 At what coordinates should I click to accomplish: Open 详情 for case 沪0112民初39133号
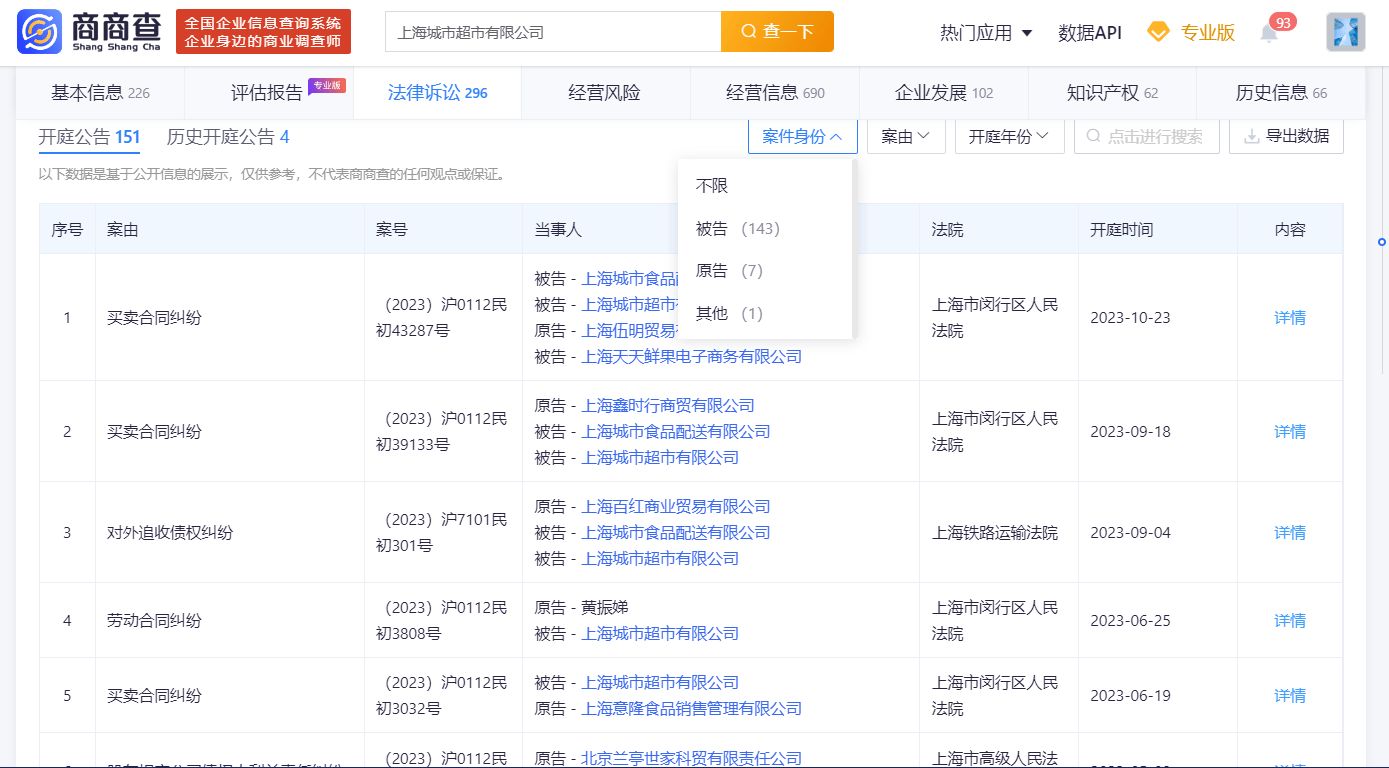1290,432
